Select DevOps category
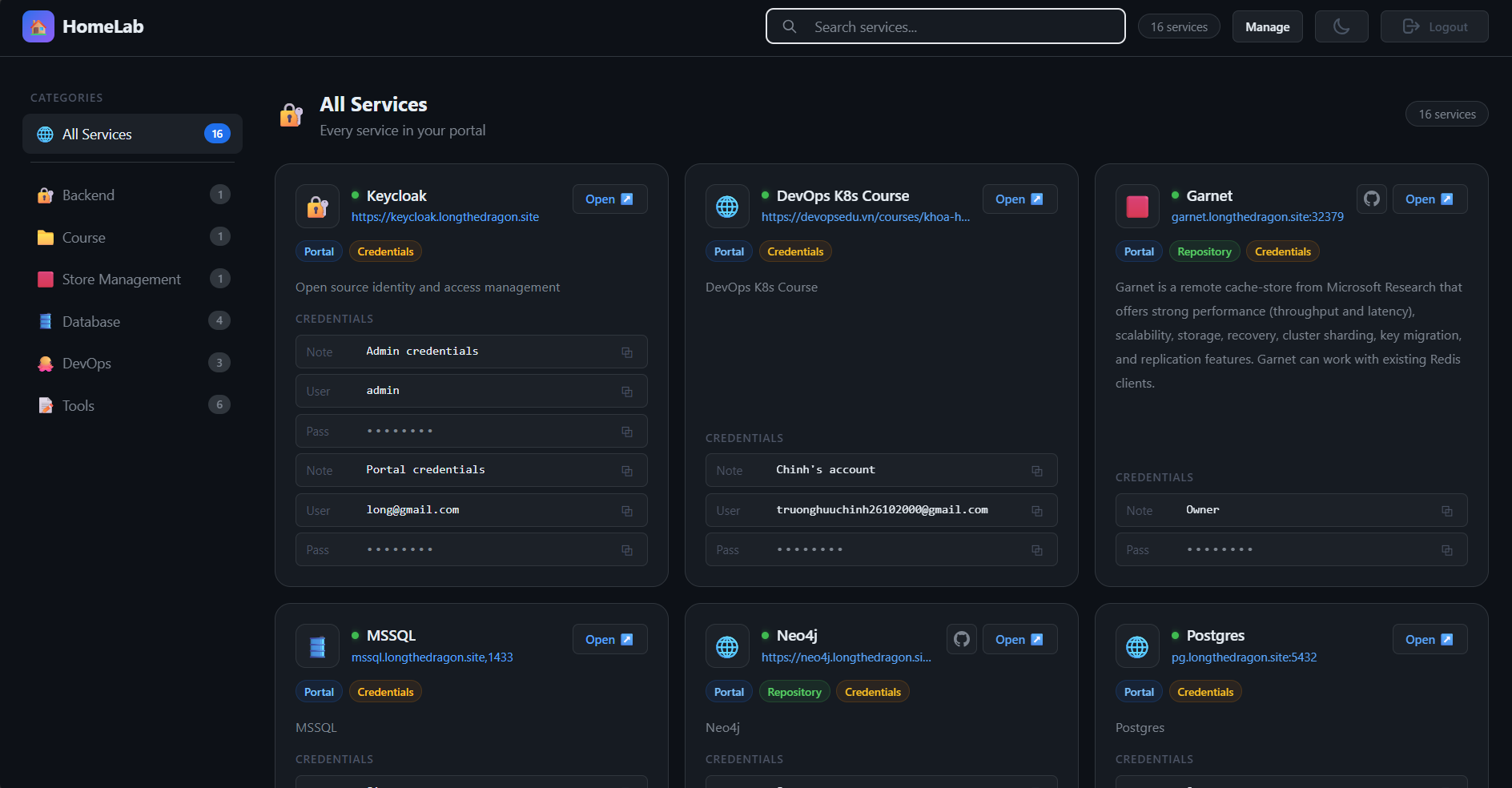 132,364
